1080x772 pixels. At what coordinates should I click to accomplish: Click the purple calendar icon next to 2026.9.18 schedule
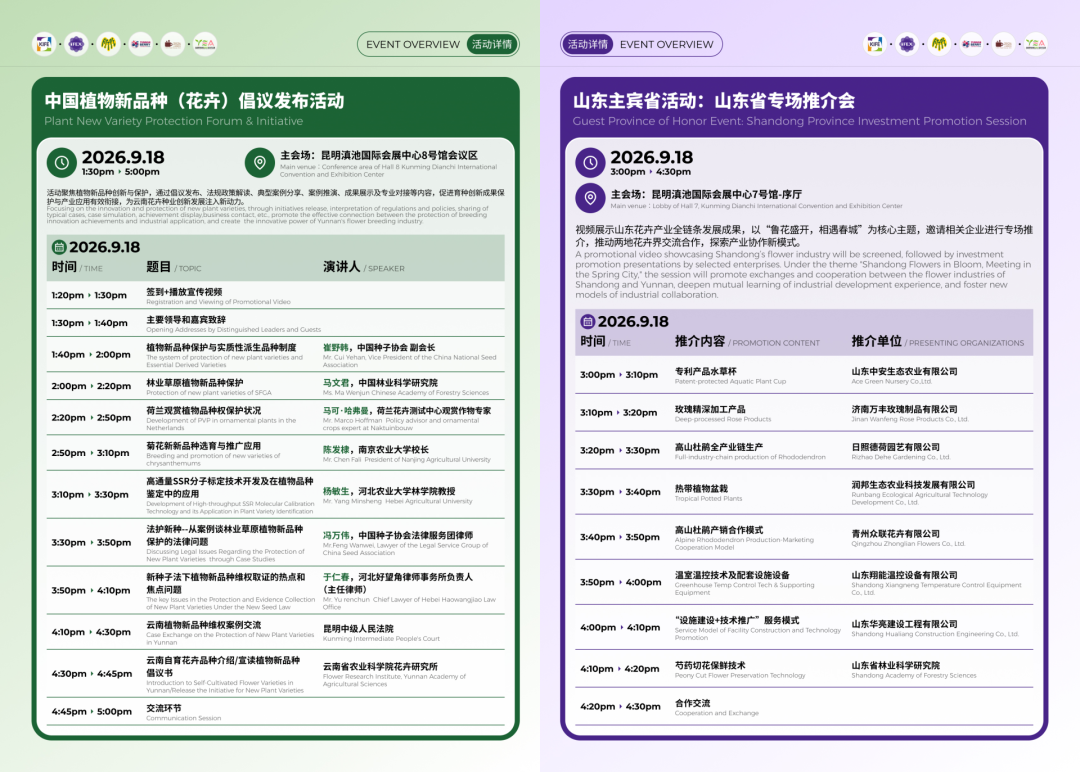pyautogui.click(x=588, y=322)
